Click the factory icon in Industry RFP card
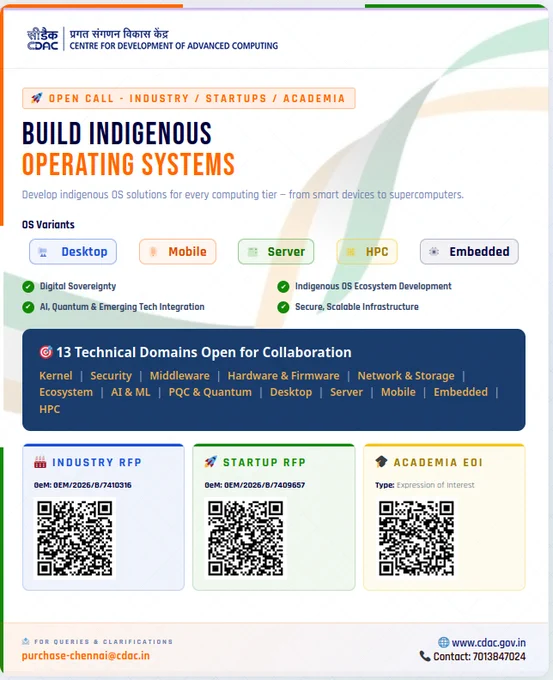 (40, 462)
